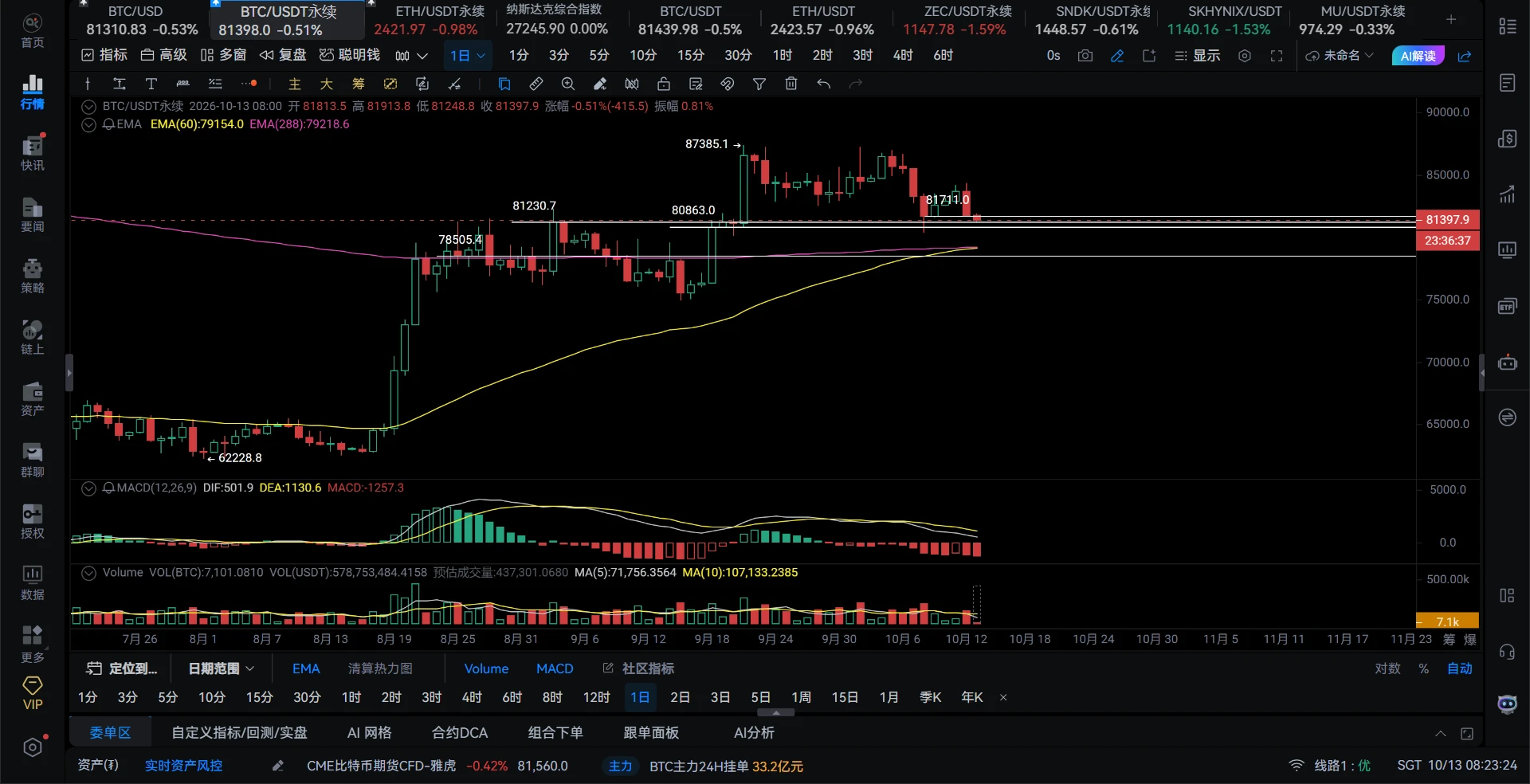
Task: Select the text annotation T tool
Action: (x=151, y=84)
